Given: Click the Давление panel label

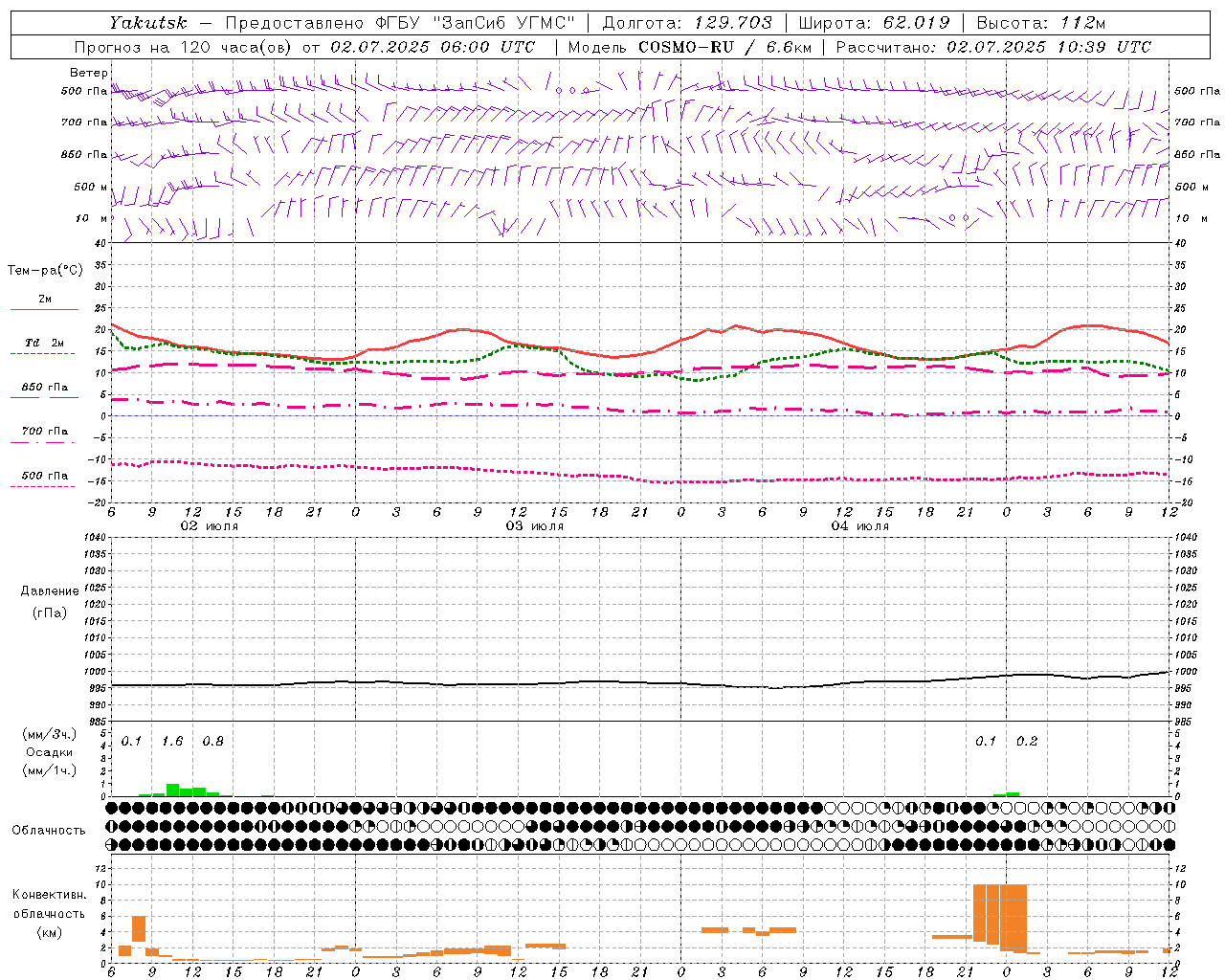Looking at the screenshot, I should (x=50, y=591).
